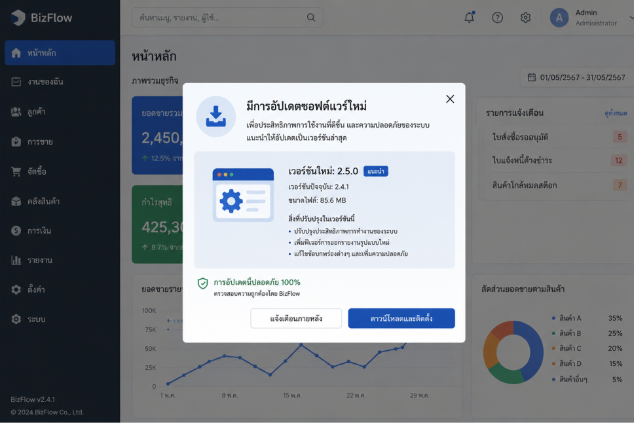Click the Admin avatar circle
The height and width of the screenshot is (423, 634).
point(559,18)
